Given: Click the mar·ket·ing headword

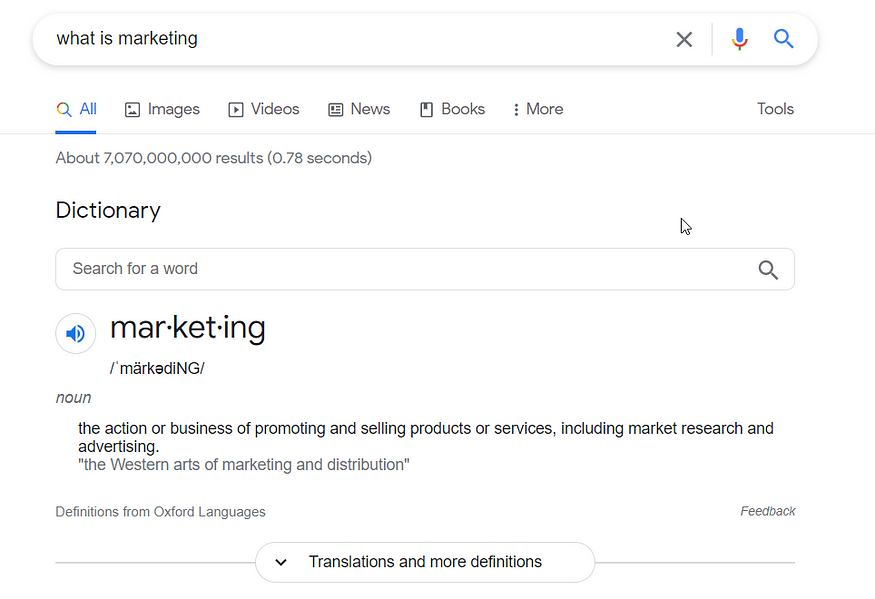Looking at the screenshot, I should click(188, 328).
